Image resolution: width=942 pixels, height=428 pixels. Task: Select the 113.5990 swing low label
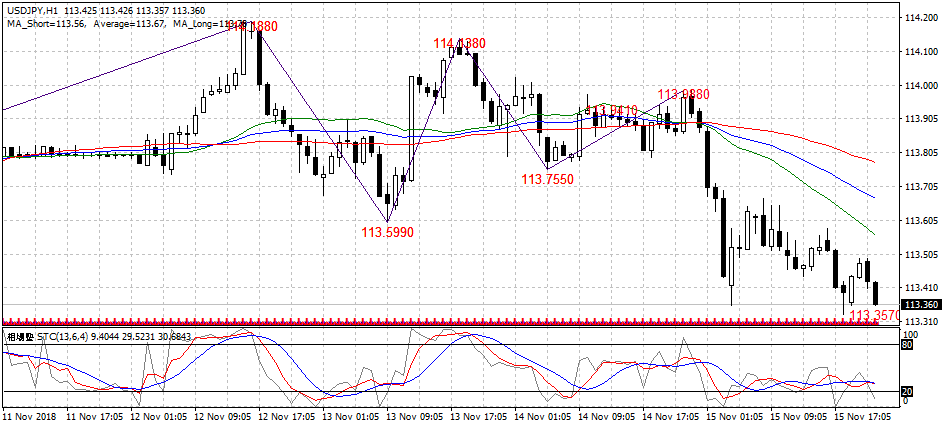(x=387, y=231)
